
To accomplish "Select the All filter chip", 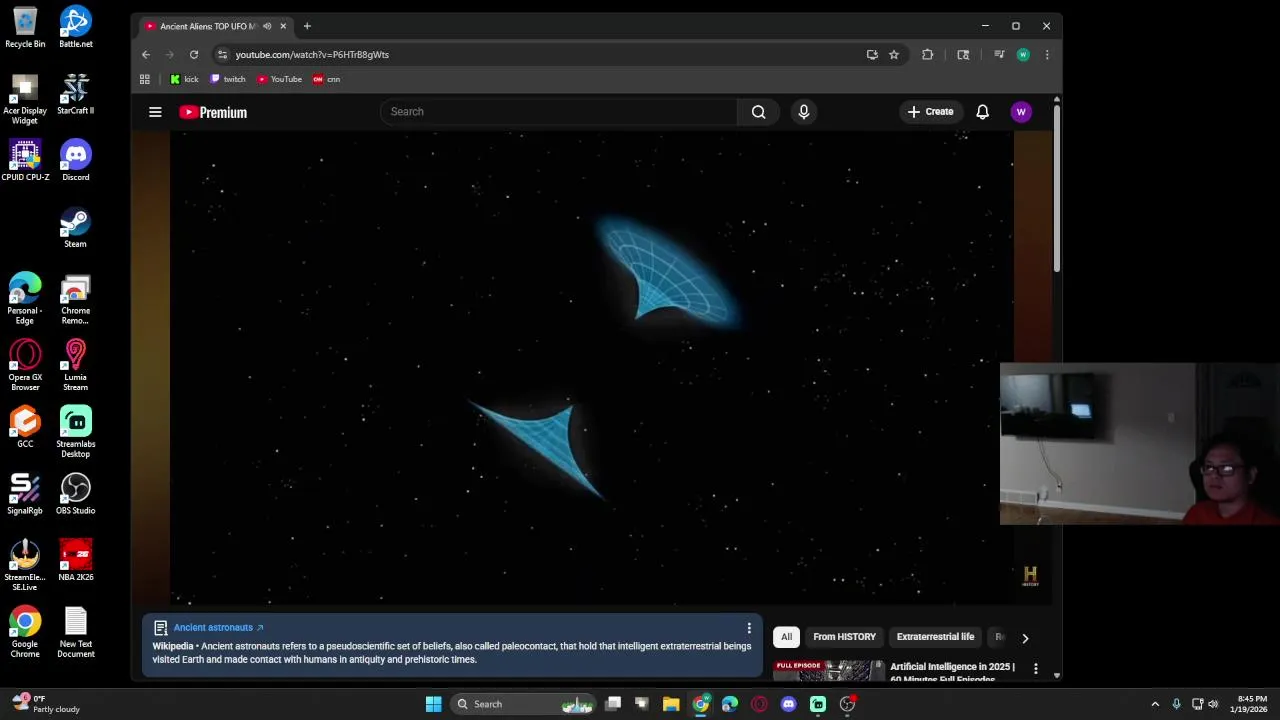I will click(786, 637).
